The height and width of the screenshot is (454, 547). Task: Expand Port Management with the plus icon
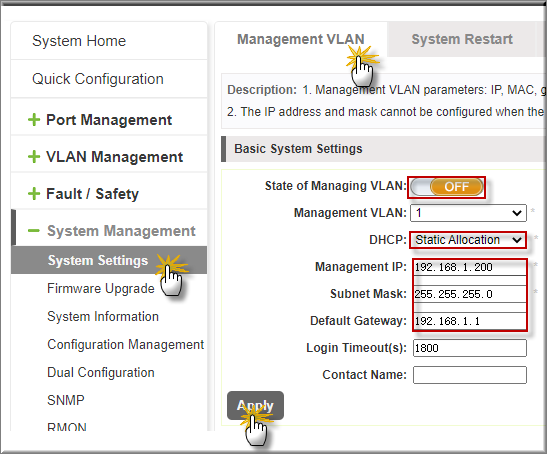click(34, 120)
